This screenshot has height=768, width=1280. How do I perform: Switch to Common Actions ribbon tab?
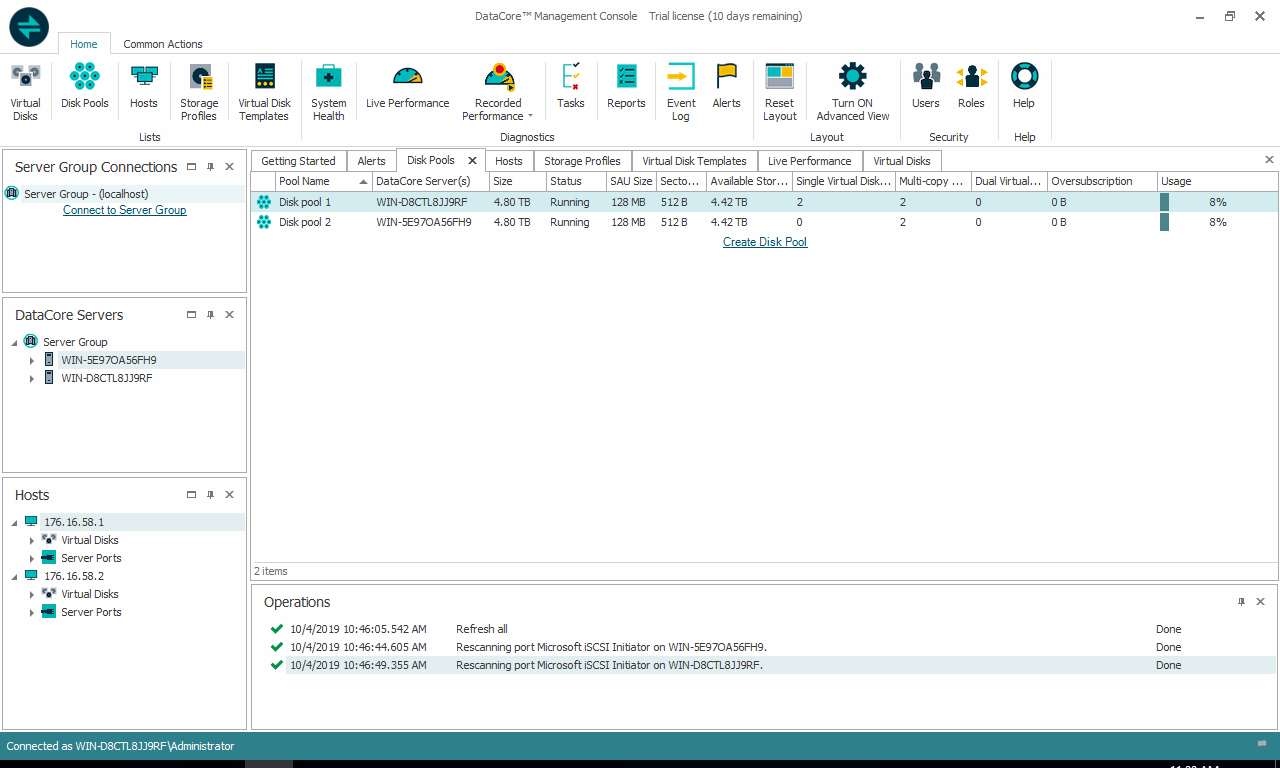coord(163,44)
